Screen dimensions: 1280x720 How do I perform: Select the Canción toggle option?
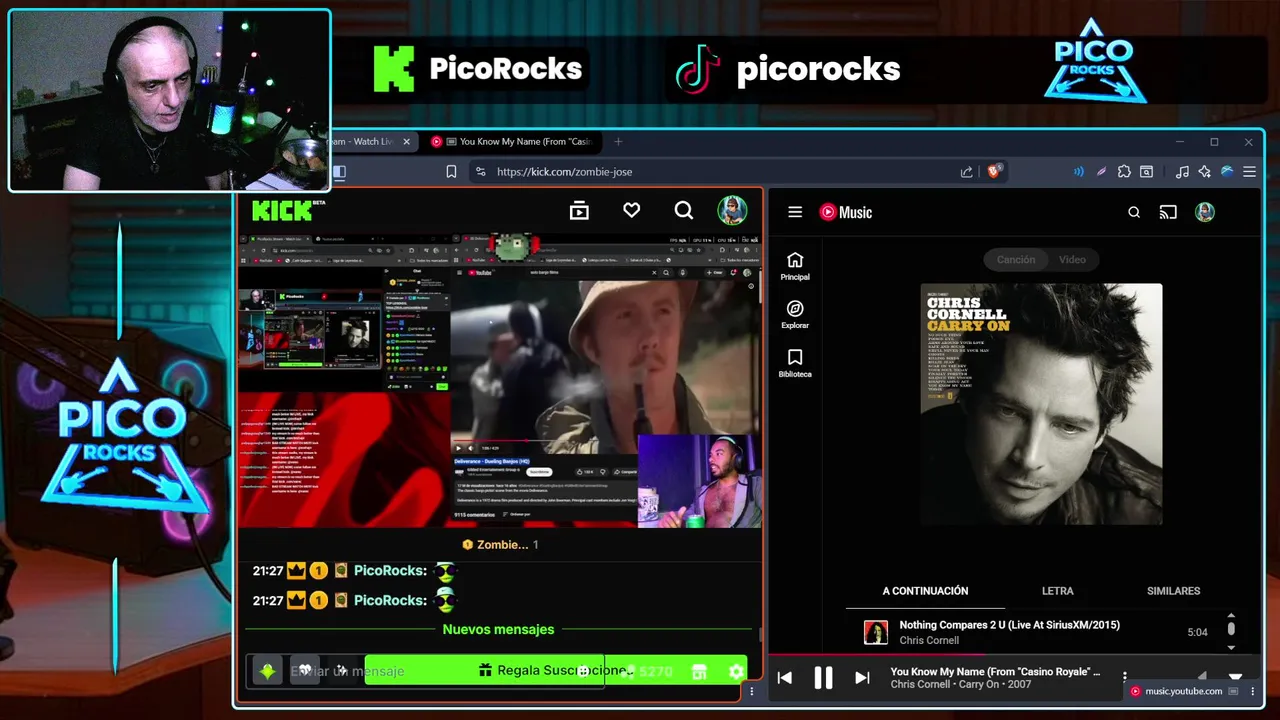tap(1015, 259)
